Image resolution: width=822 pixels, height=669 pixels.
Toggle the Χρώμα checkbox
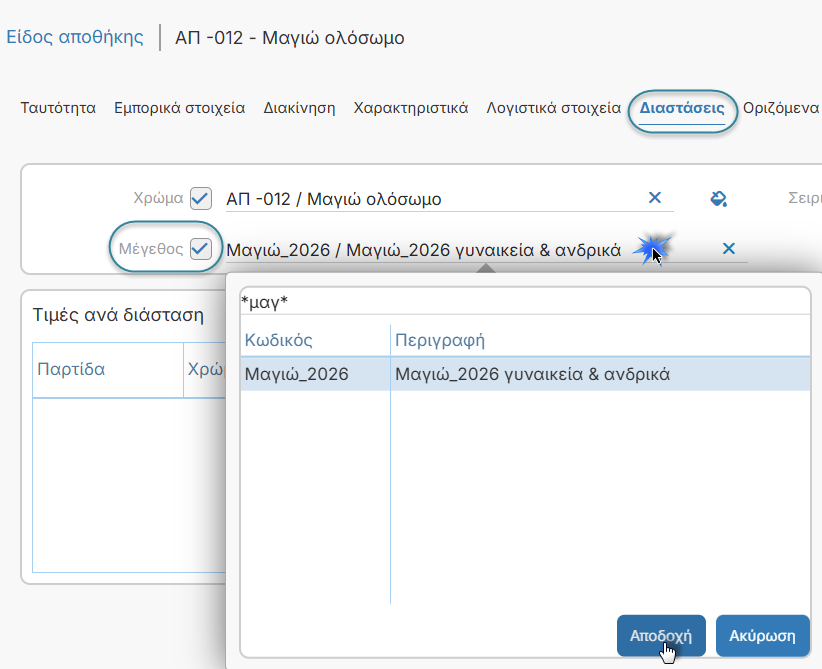coord(201,198)
